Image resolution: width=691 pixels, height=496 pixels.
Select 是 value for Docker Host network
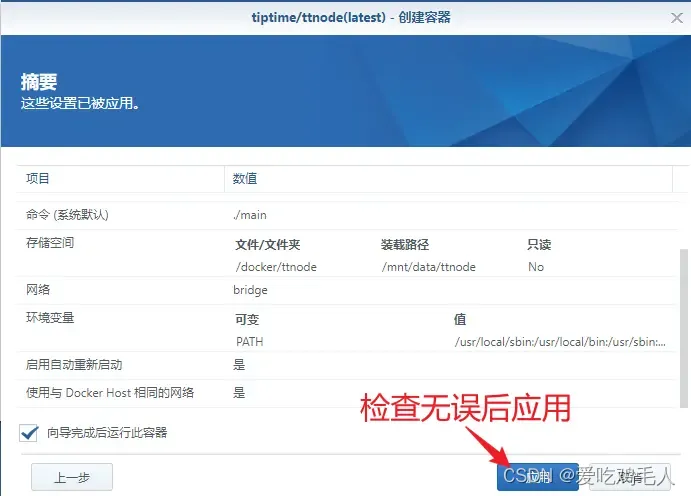(239, 392)
